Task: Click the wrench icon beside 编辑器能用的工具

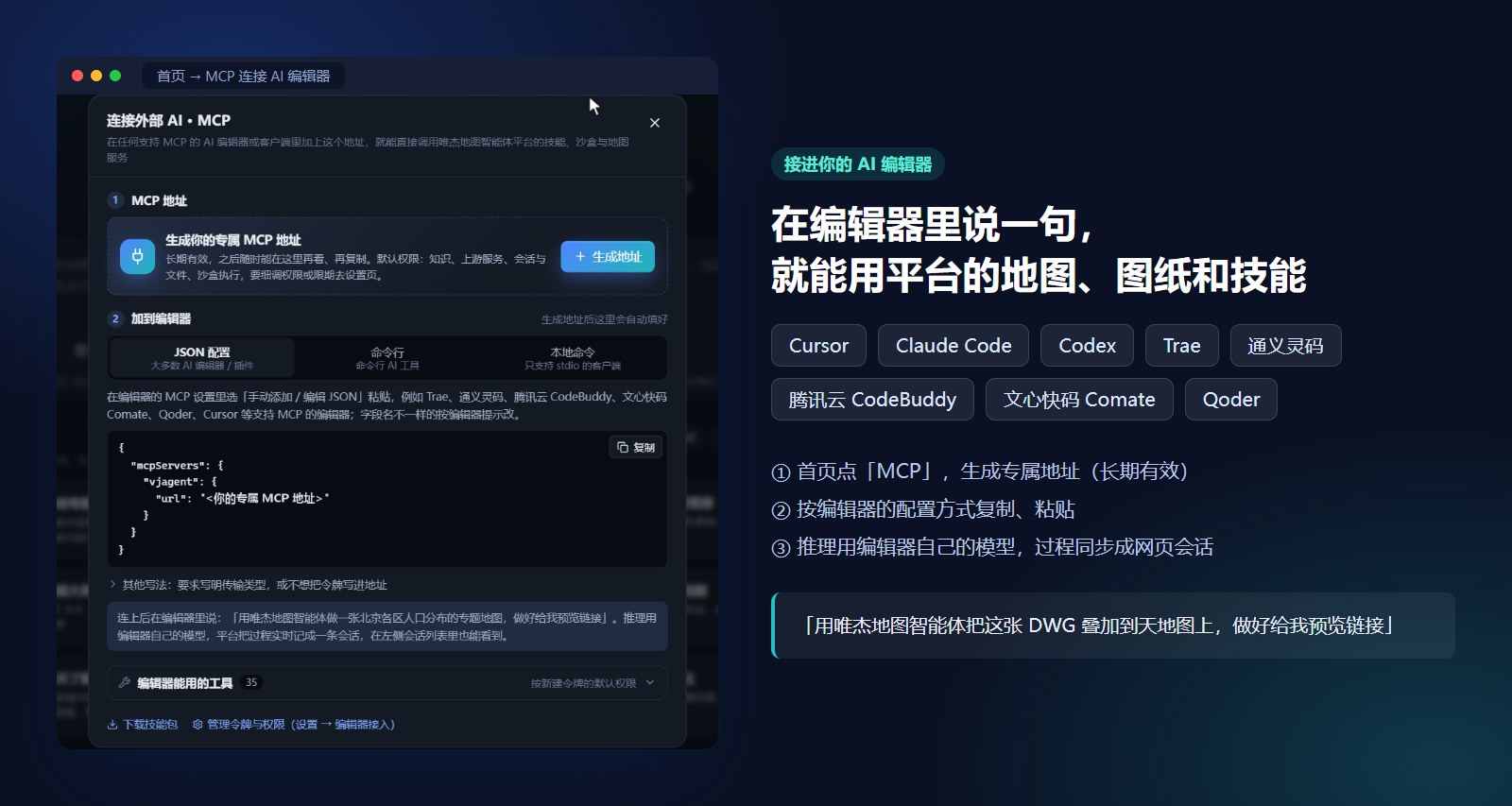Action: (x=124, y=682)
